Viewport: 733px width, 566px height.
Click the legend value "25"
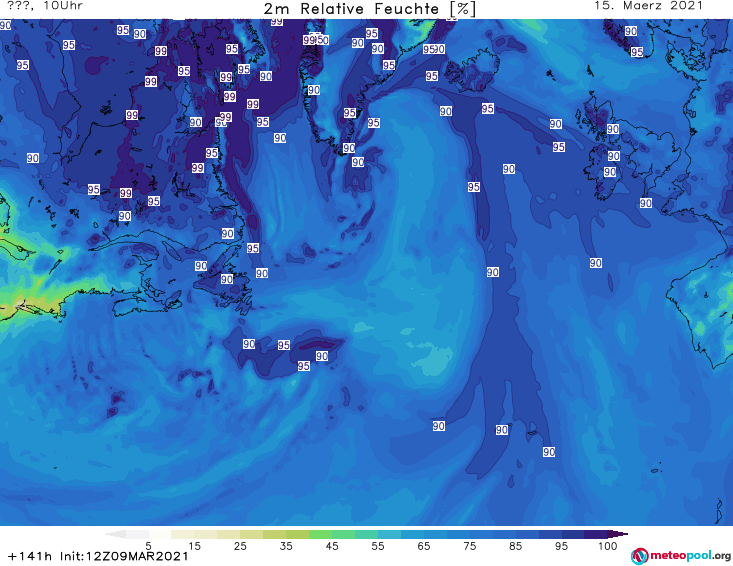click(240, 546)
